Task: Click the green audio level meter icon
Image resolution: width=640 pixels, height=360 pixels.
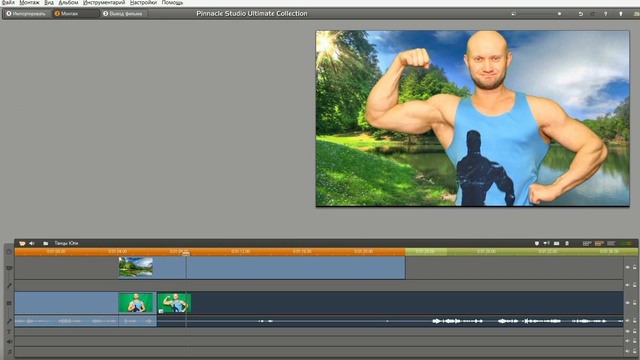Action: (626, 243)
